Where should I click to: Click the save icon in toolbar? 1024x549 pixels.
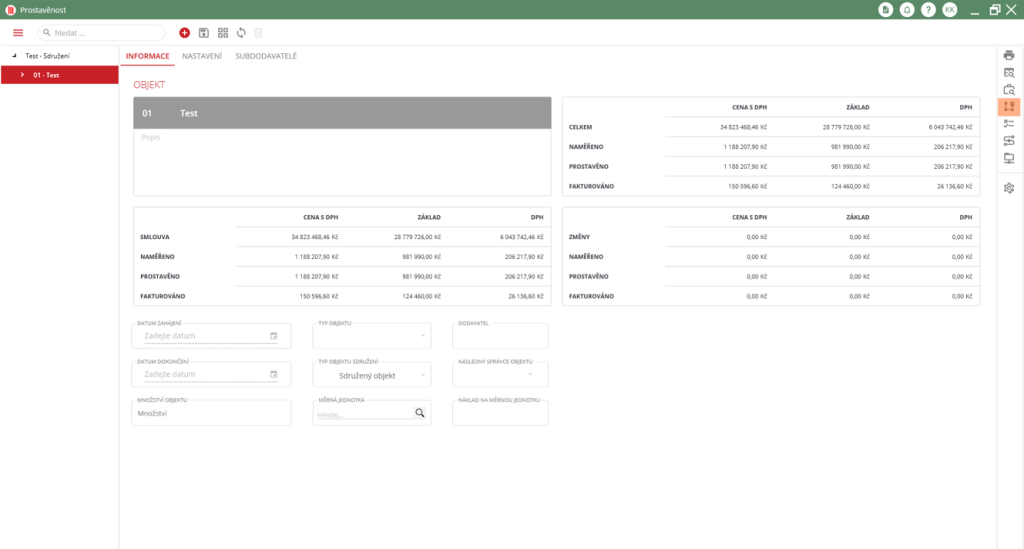204,33
